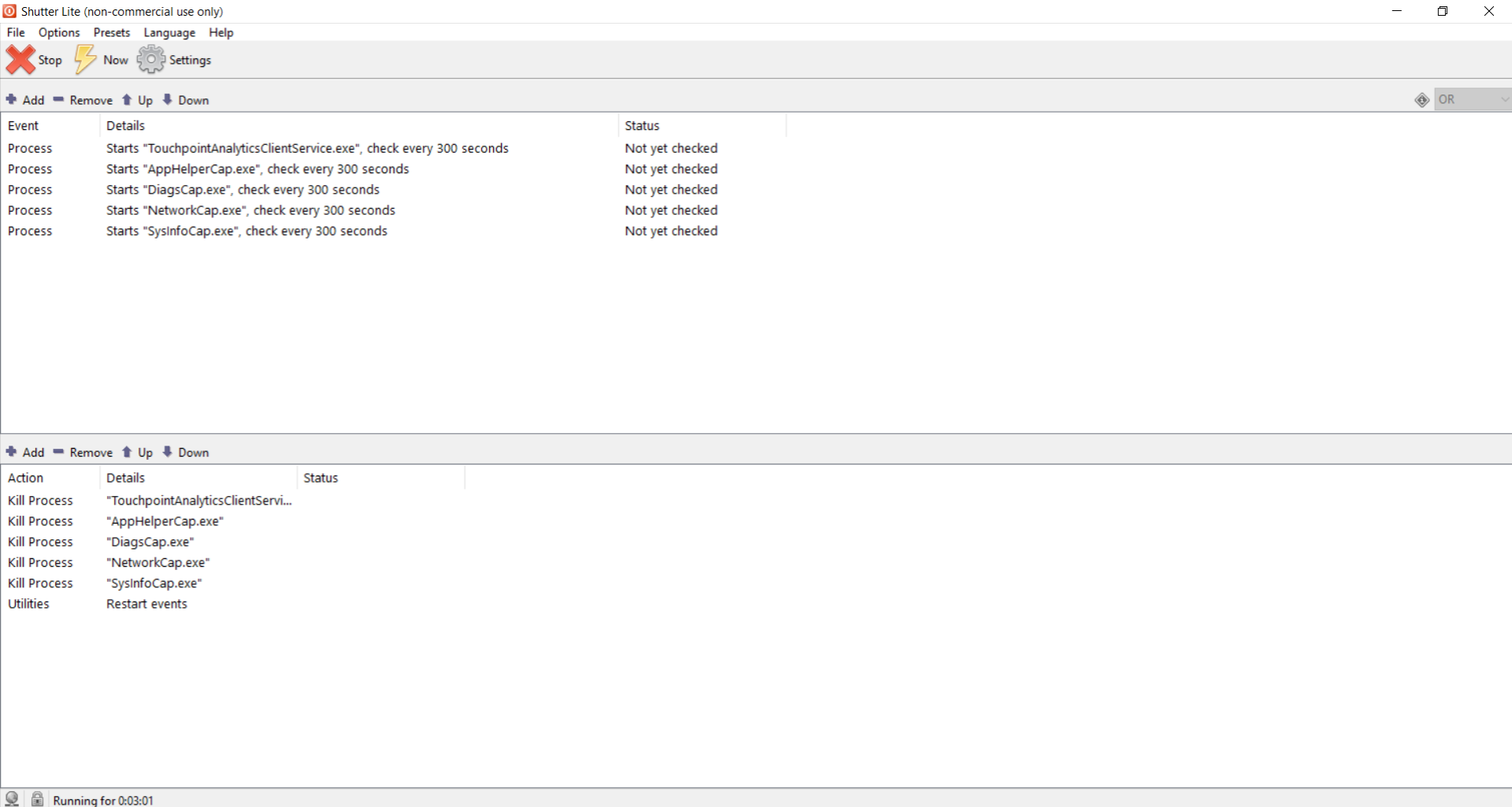Select the Starts "AppHelperCap.exe" event row
The width and height of the screenshot is (1512, 807).
click(394, 169)
